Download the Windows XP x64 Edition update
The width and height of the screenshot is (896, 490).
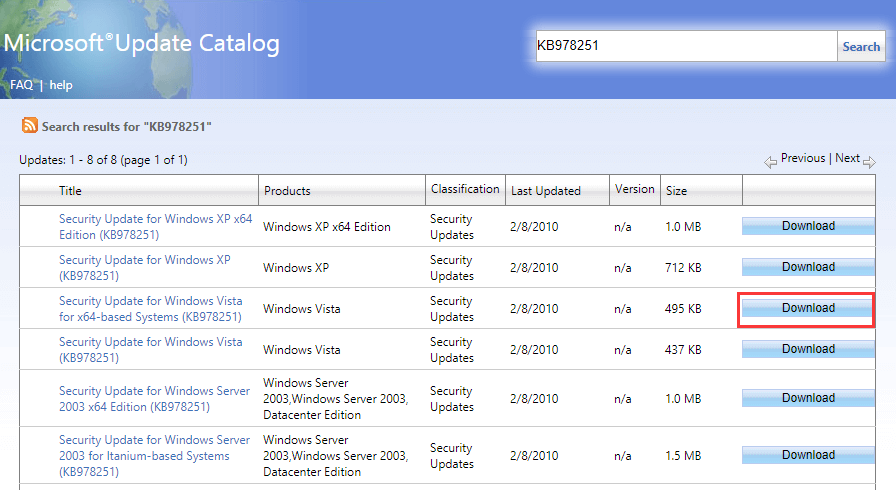click(x=808, y=226)
